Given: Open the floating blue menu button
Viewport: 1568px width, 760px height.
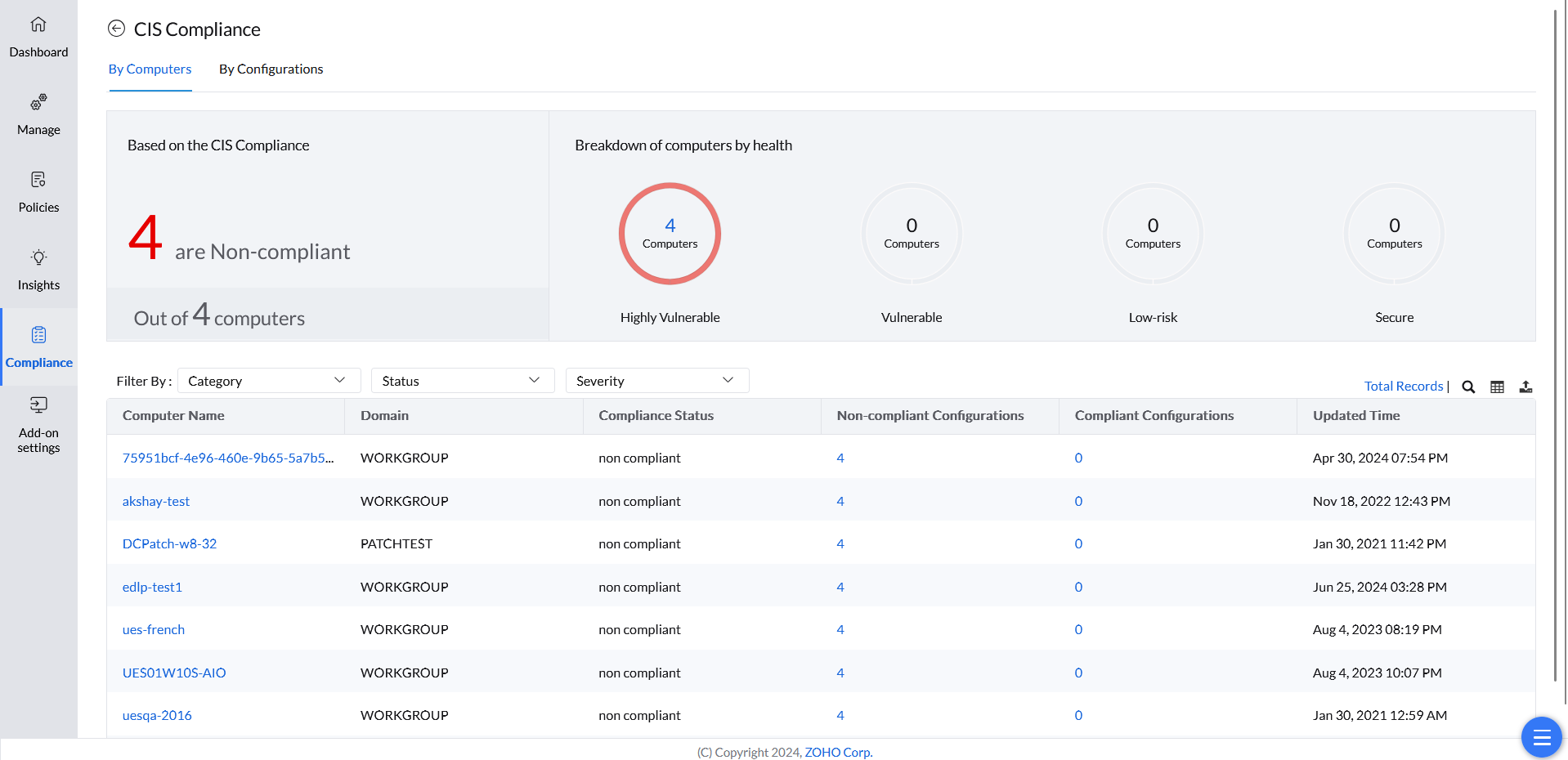Looking at the screenshot, I should pos(1541,737).
